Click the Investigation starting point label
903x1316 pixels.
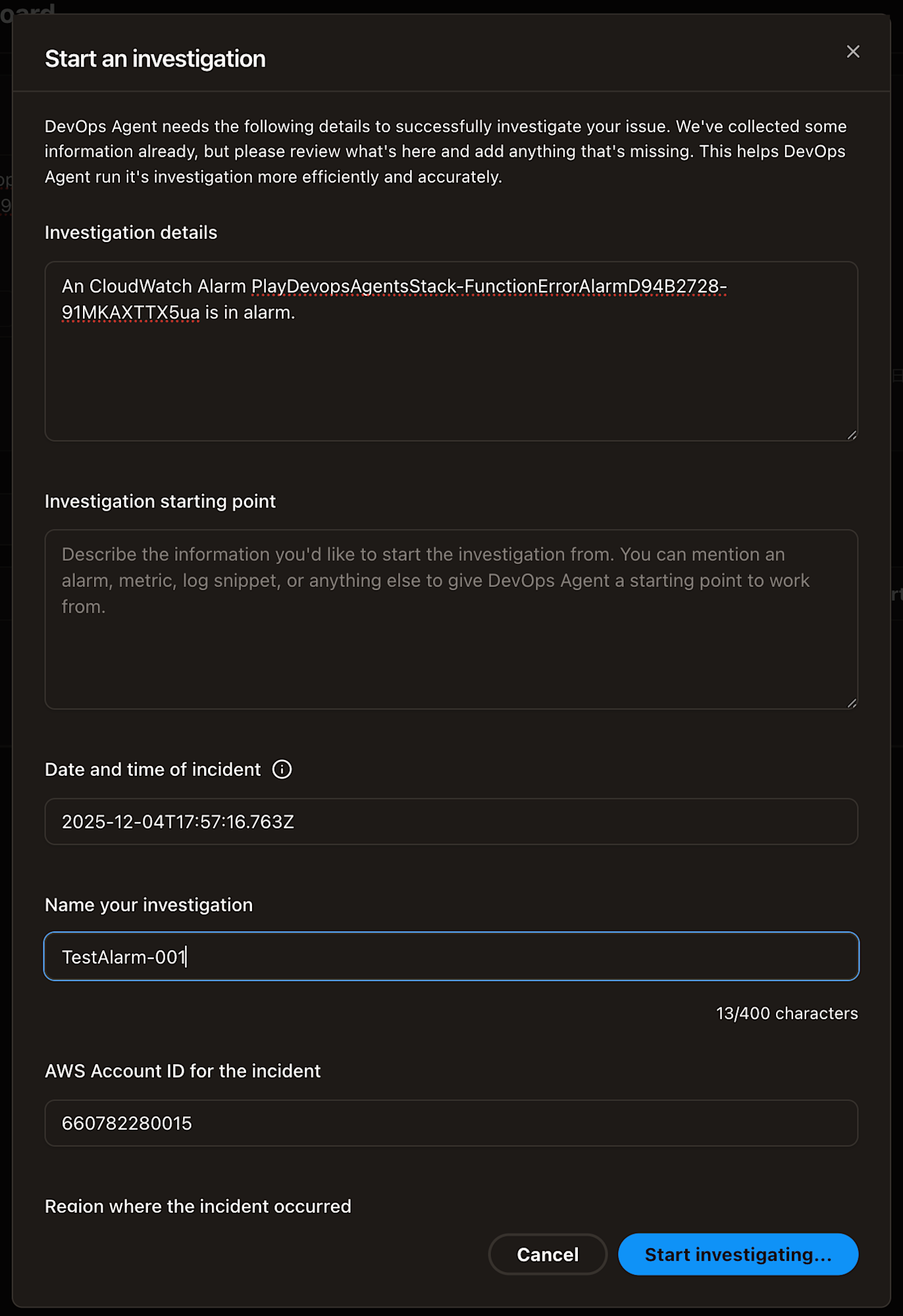click(160, 501)
